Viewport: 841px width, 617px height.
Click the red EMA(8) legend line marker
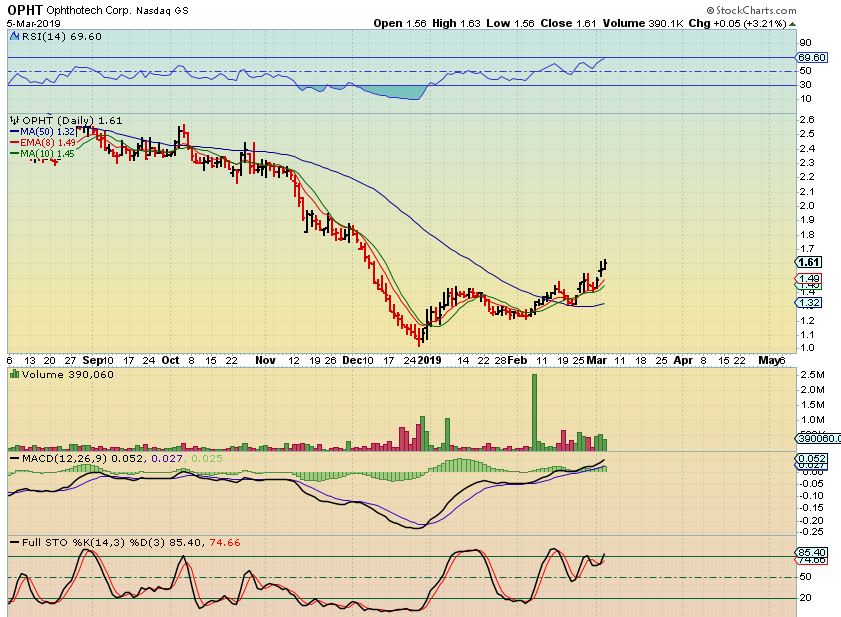[14, 142]
